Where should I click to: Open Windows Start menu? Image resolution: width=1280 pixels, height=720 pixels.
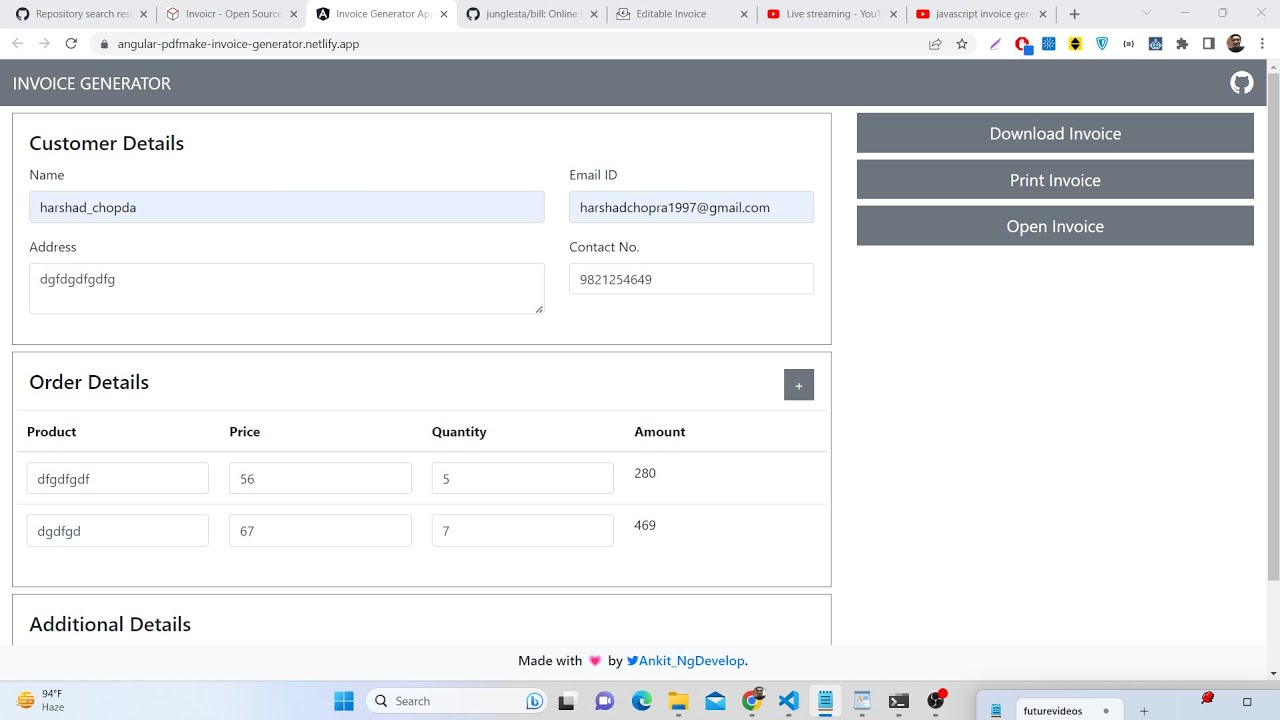(344, 701)
